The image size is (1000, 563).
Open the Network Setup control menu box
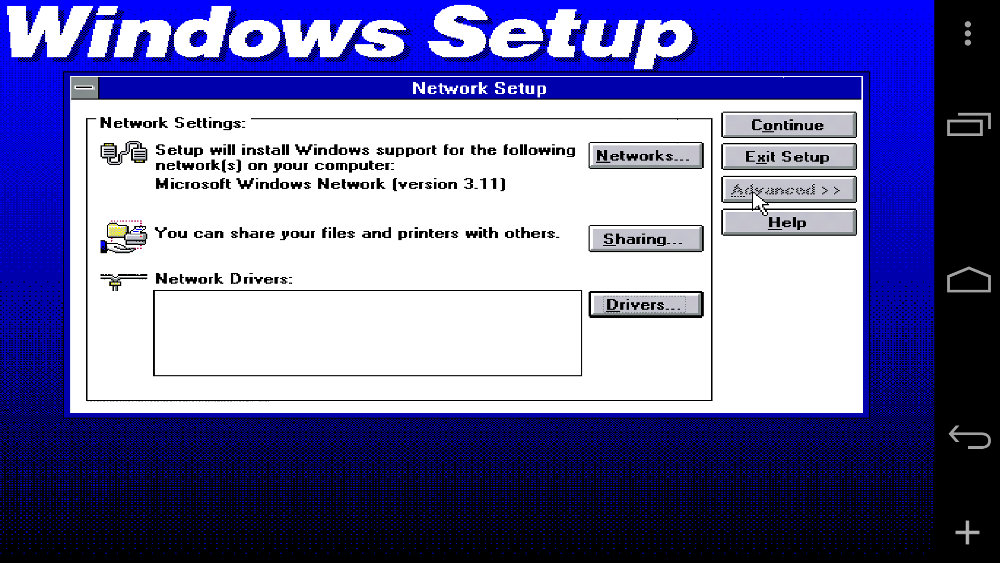click(84, 89)
